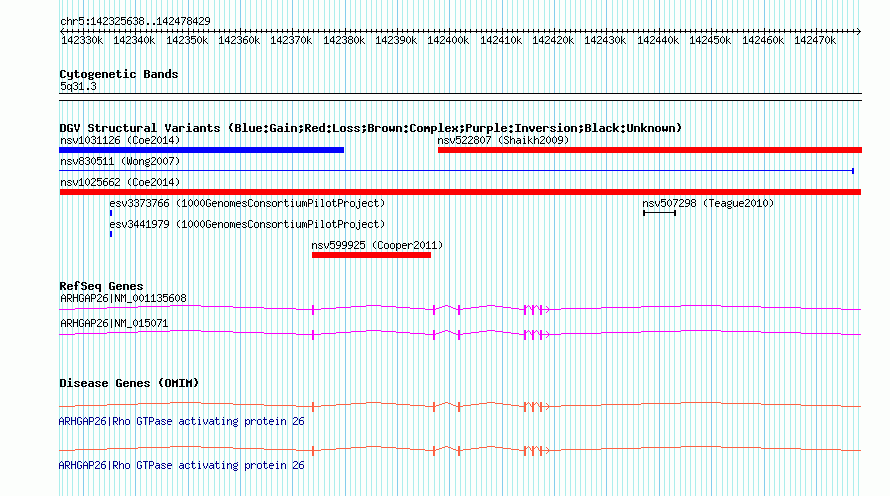Click ruler tick label 142440k

point(658,40)
